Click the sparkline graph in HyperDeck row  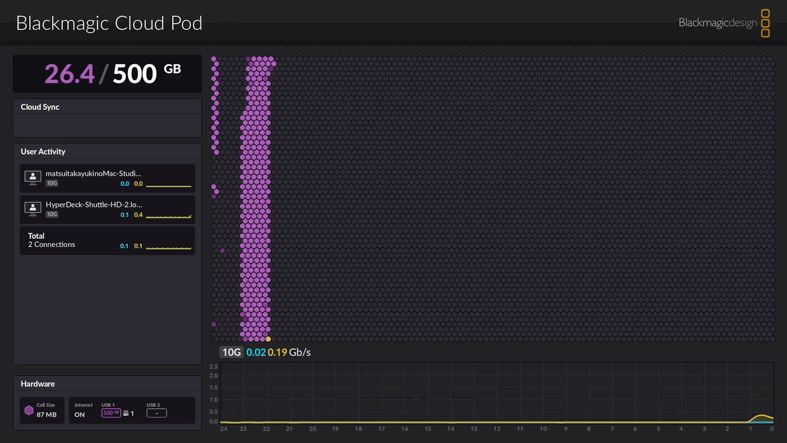click(169, 215)
